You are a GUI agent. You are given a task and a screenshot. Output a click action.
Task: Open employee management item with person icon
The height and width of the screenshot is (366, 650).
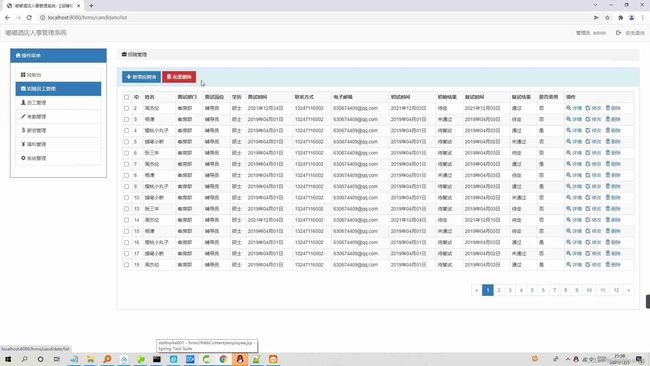pos(58,102)
